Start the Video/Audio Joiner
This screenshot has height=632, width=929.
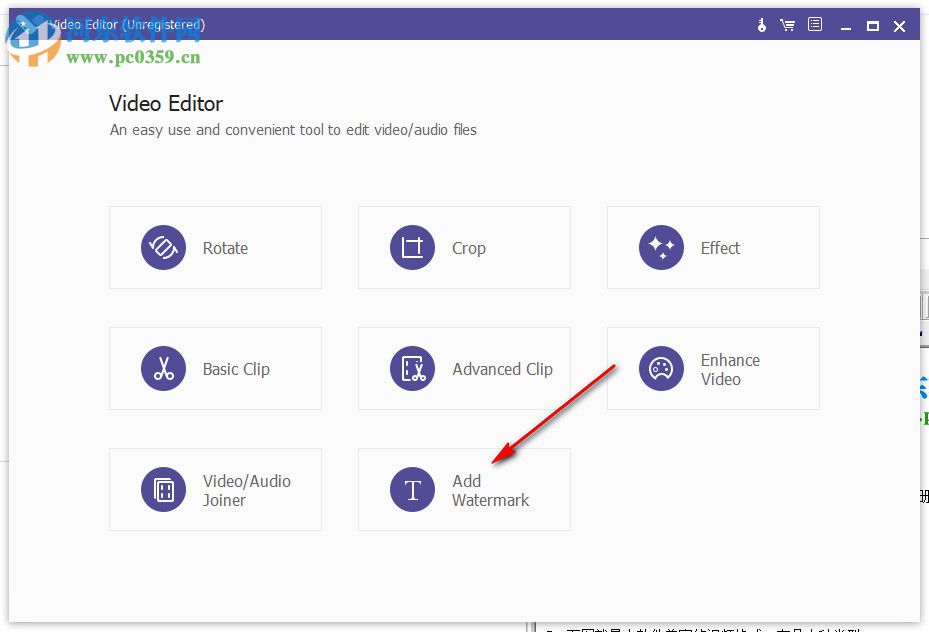click(215, 489)
